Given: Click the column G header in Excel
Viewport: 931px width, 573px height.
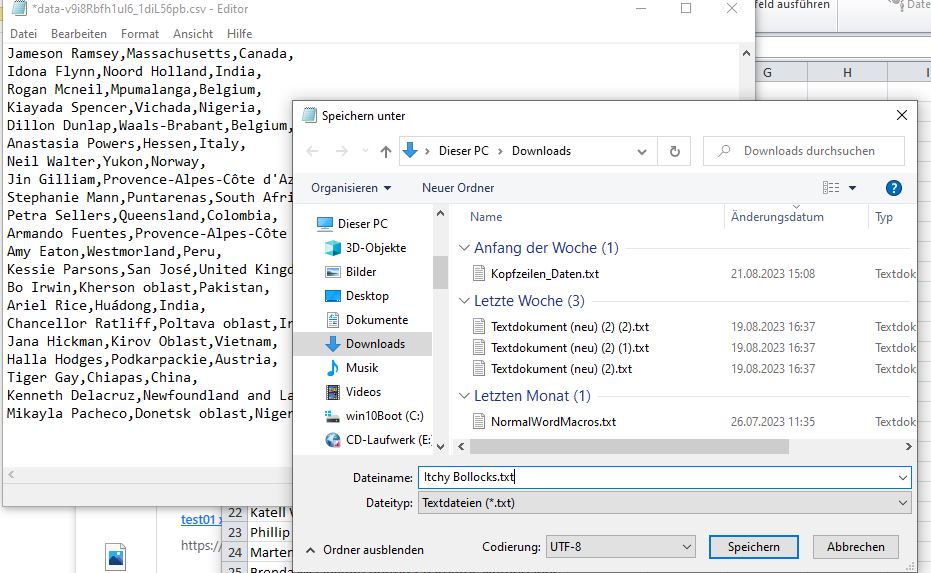Looking at the screenshot, I should (767, 72).
